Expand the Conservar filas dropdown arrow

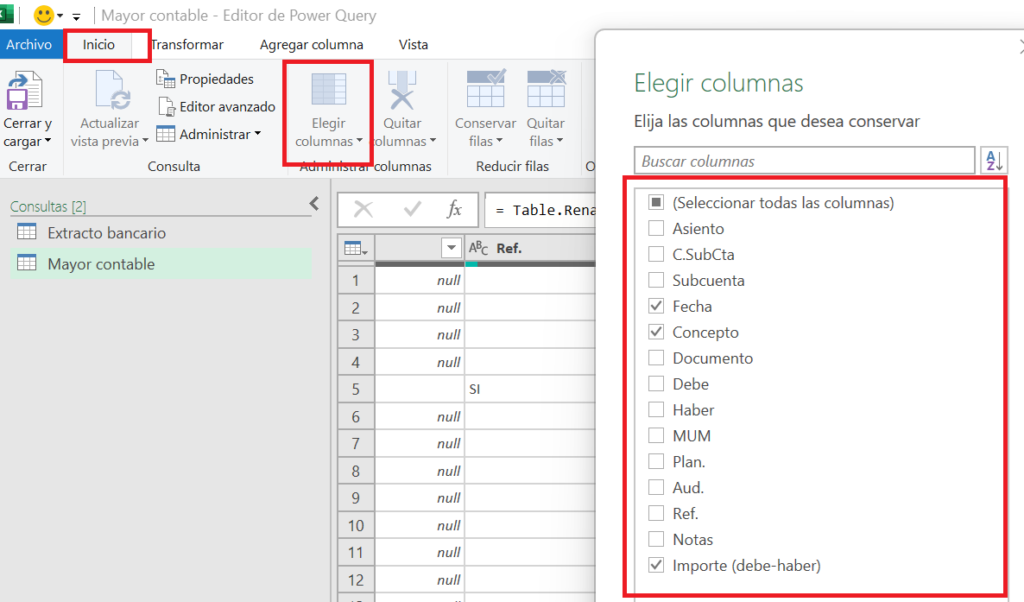500,141
